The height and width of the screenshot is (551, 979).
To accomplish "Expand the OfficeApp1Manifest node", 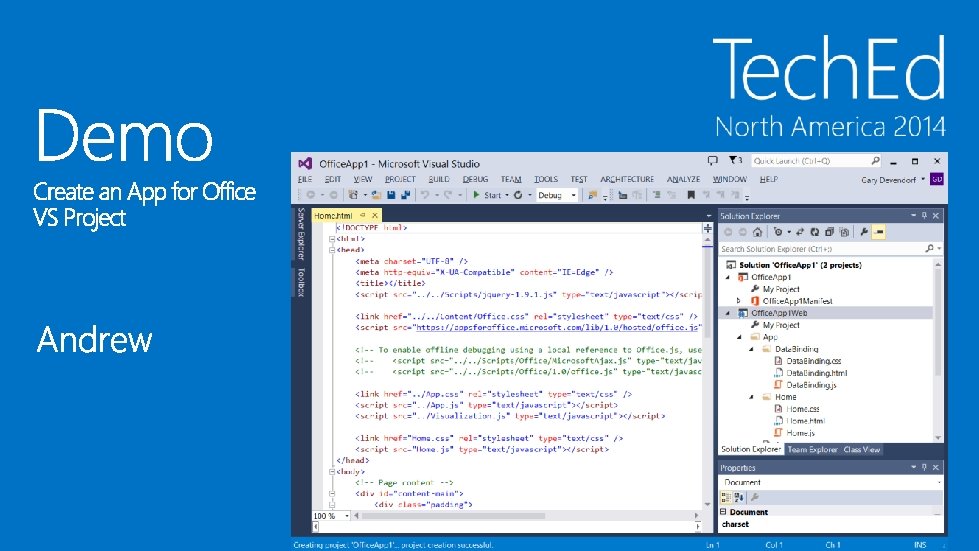I will click(x=739, y=301).
